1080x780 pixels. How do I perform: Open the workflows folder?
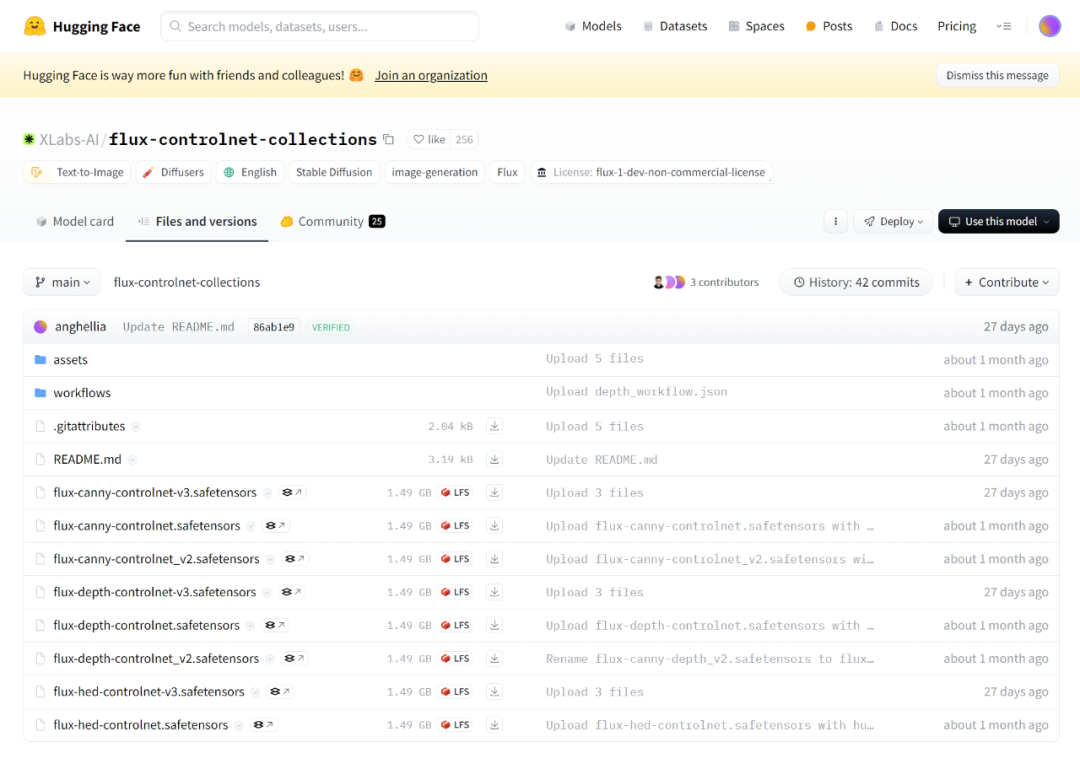coord(82,393)
